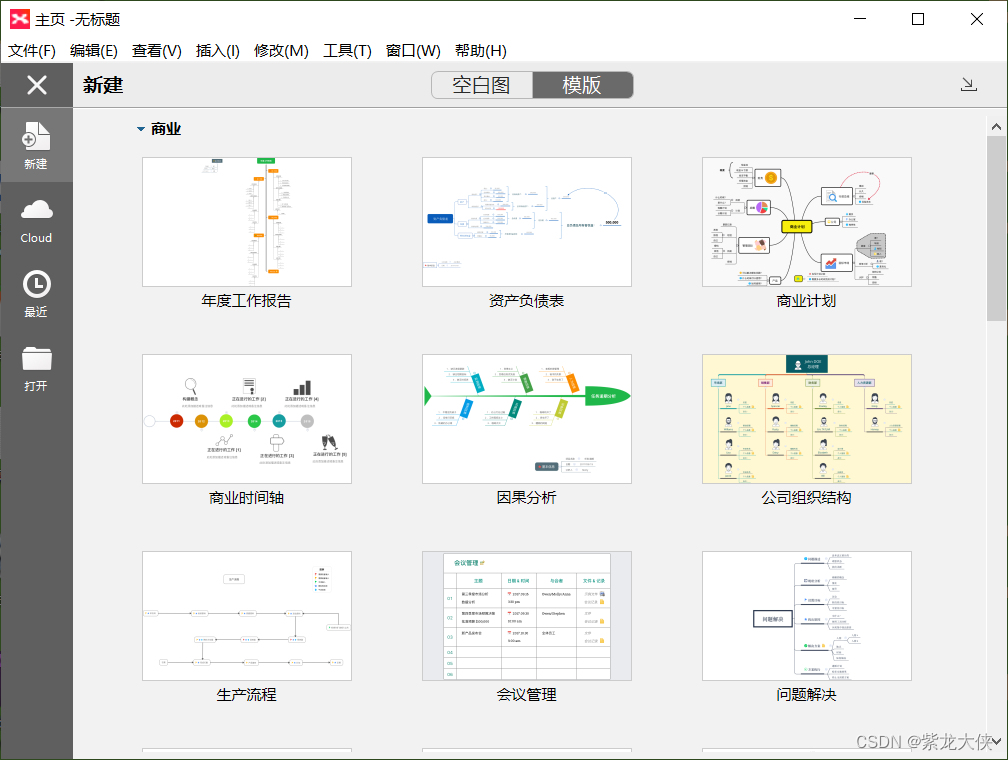The width and height of the screenshot is (1008, 760).
Task: Select the 问题解决 template thumbnail
Action: (807, 616)
